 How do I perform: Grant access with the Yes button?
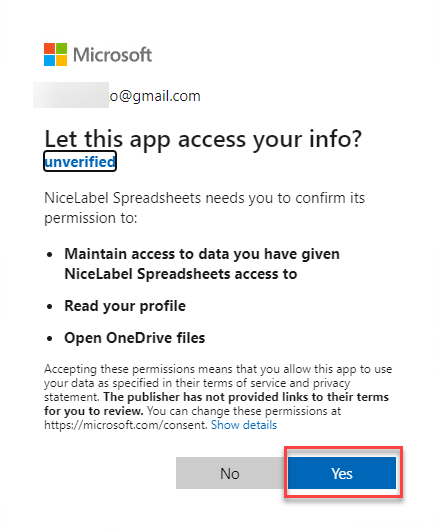click(342, 473)
